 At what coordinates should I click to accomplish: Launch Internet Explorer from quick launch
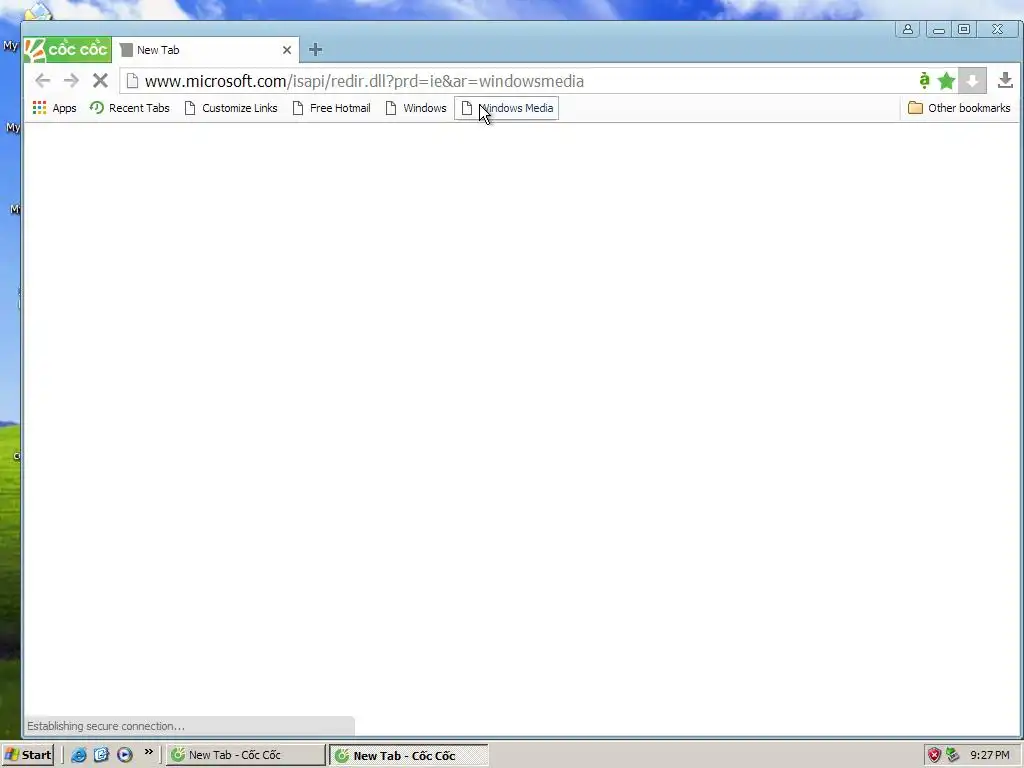78,755
